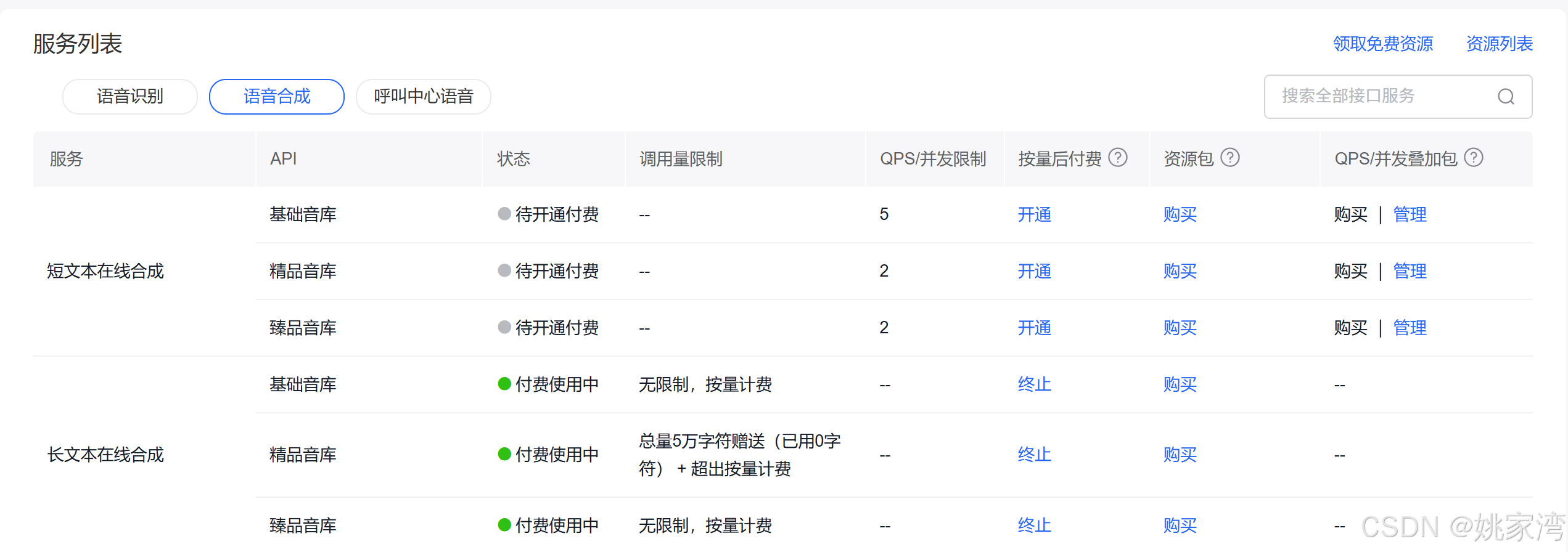Click 购买 resource pack for 长文本 臻品音库
1568x552 pixels.
(1180, 526)
